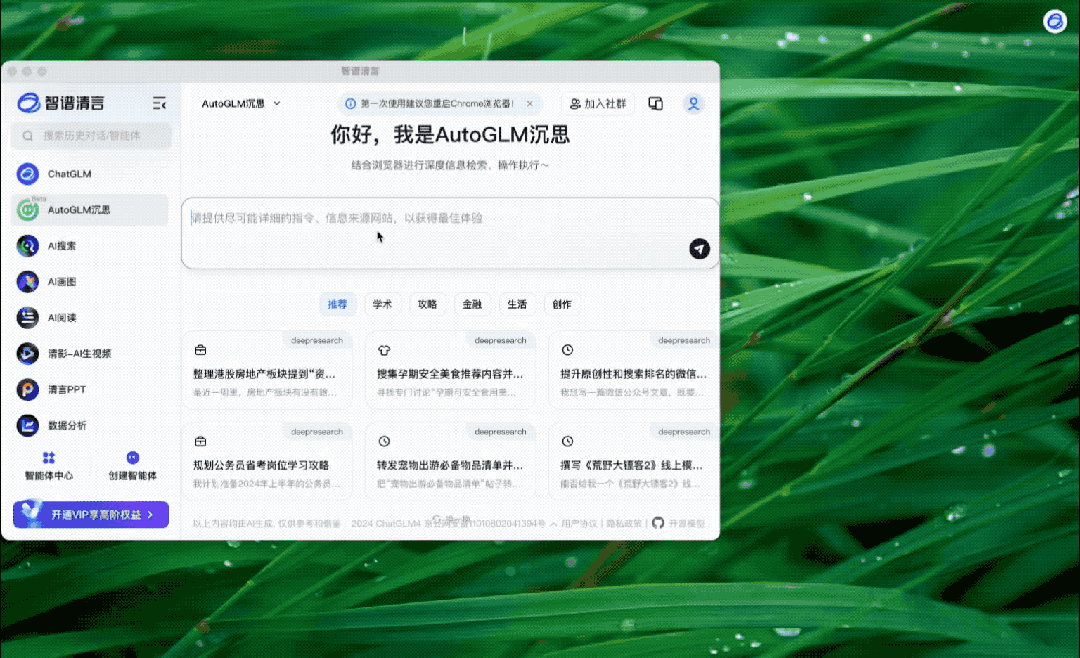Image resolution: width=1080 pixels, height=658 pixels.
Task: Open ChatGLM from the sidebar
Action: point(90,174)
